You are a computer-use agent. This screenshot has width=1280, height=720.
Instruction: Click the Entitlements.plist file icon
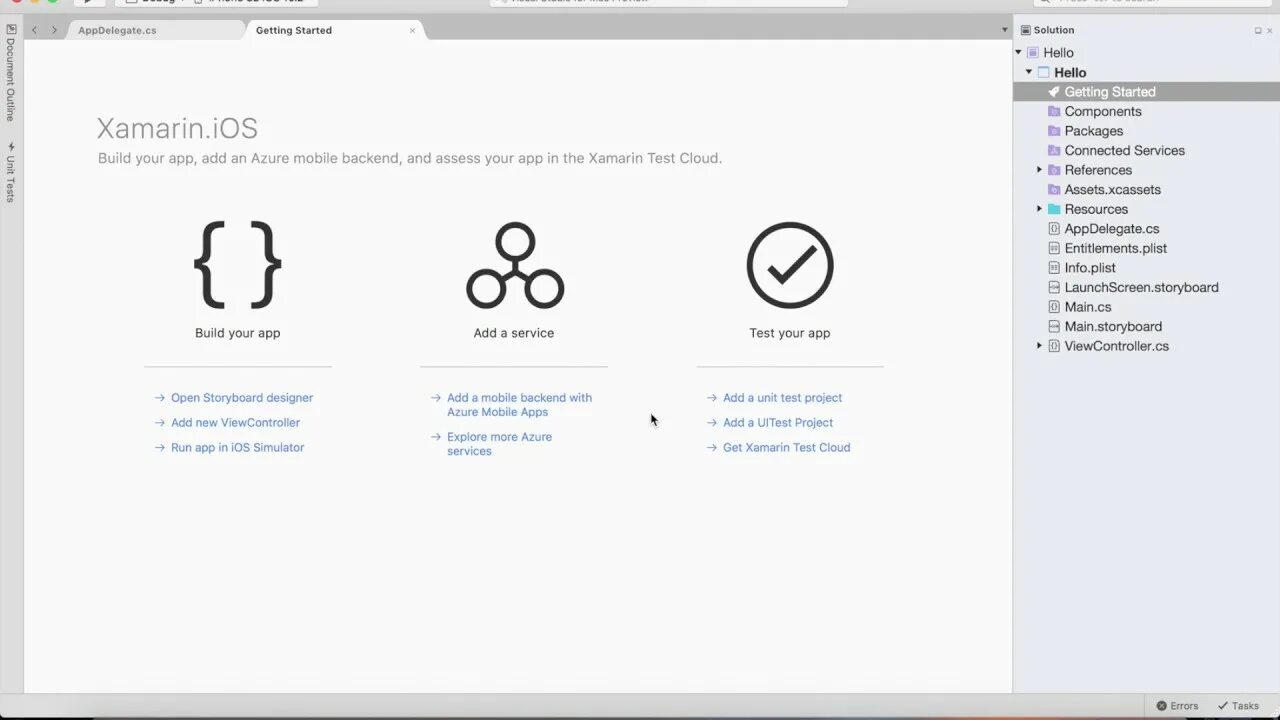pyautogui.click(x=1054, y=248)
